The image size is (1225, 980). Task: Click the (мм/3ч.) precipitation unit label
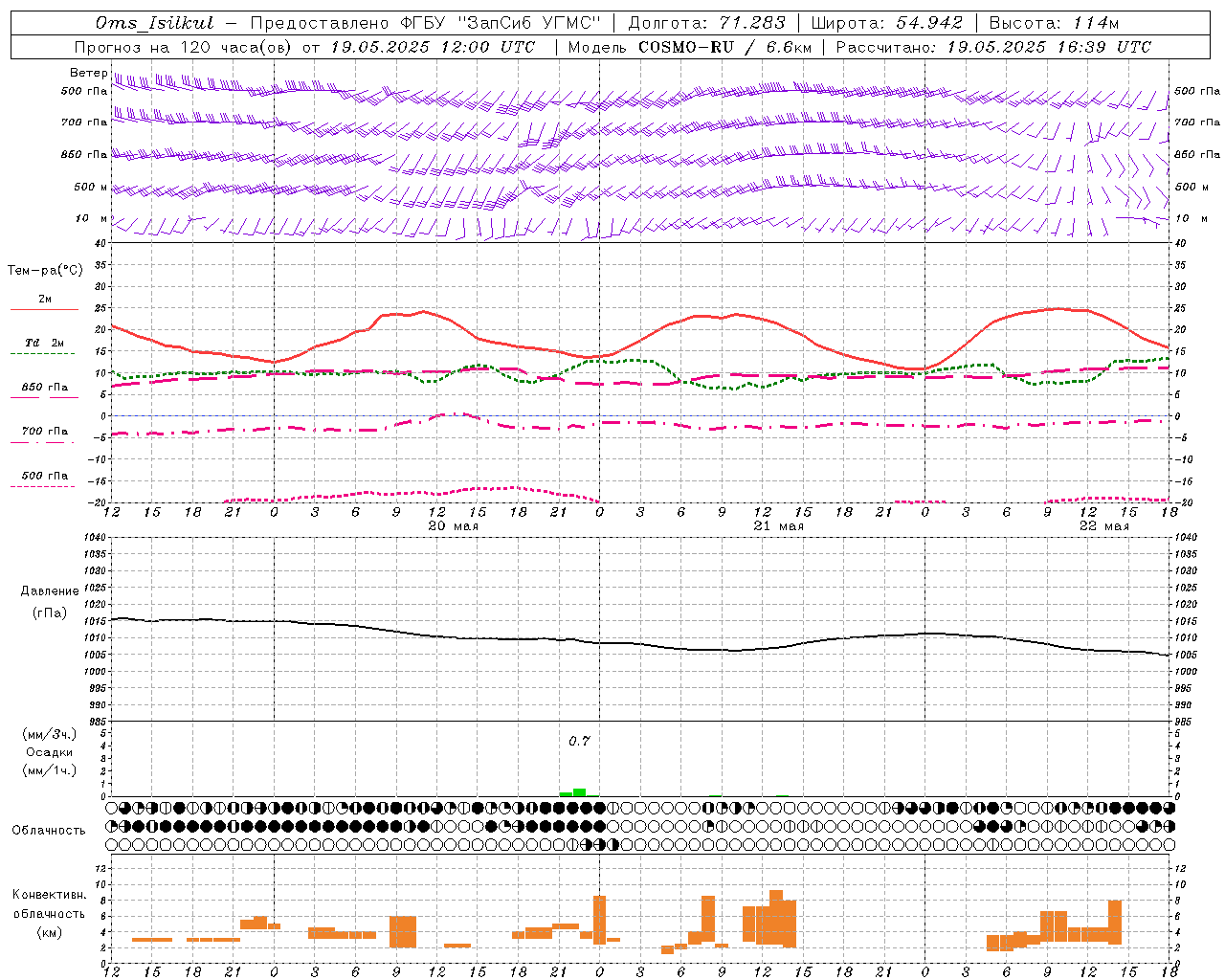[x=50, y=734]
